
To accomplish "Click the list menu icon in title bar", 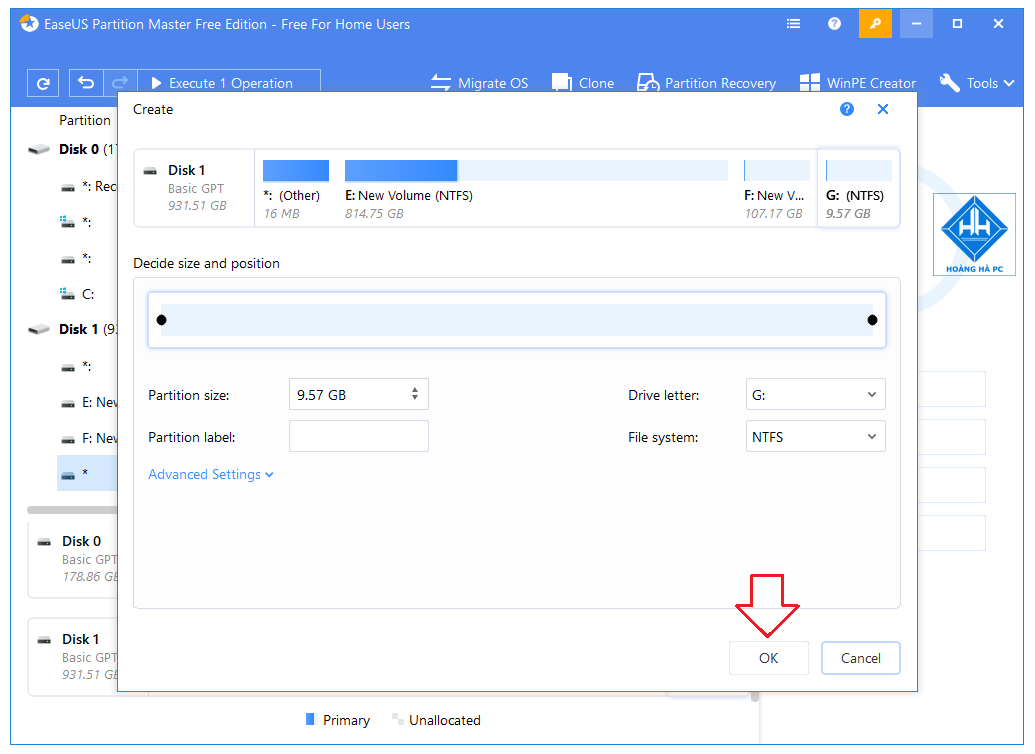I will (793, 23).
